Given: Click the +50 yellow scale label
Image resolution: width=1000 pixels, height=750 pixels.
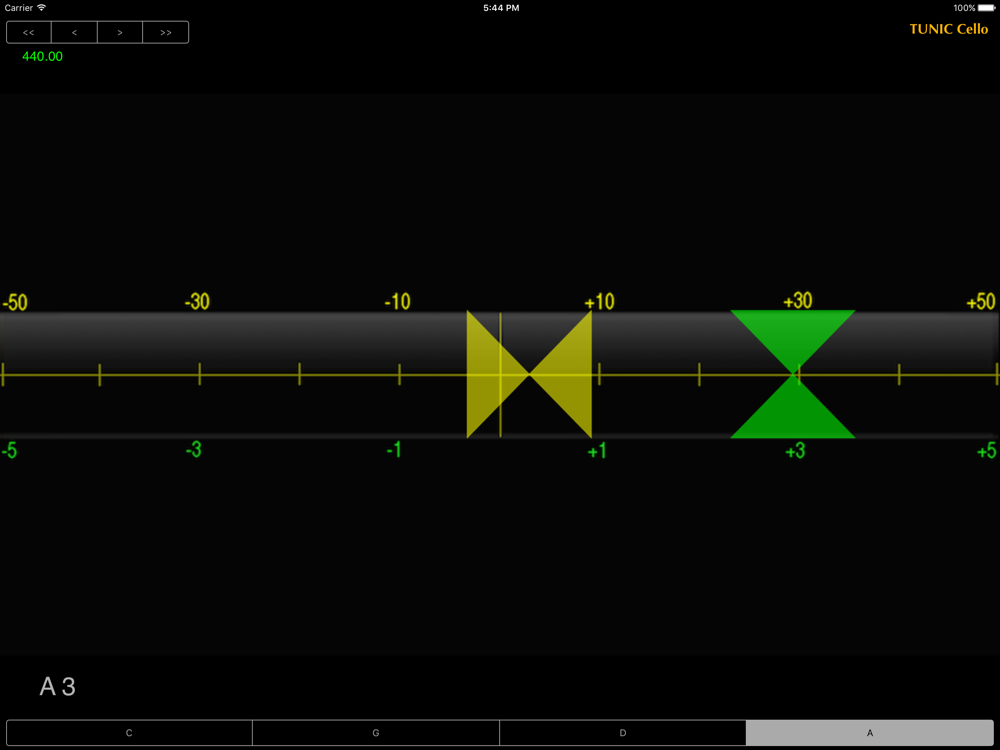Looking at the screenshot, I should (981, 302).
